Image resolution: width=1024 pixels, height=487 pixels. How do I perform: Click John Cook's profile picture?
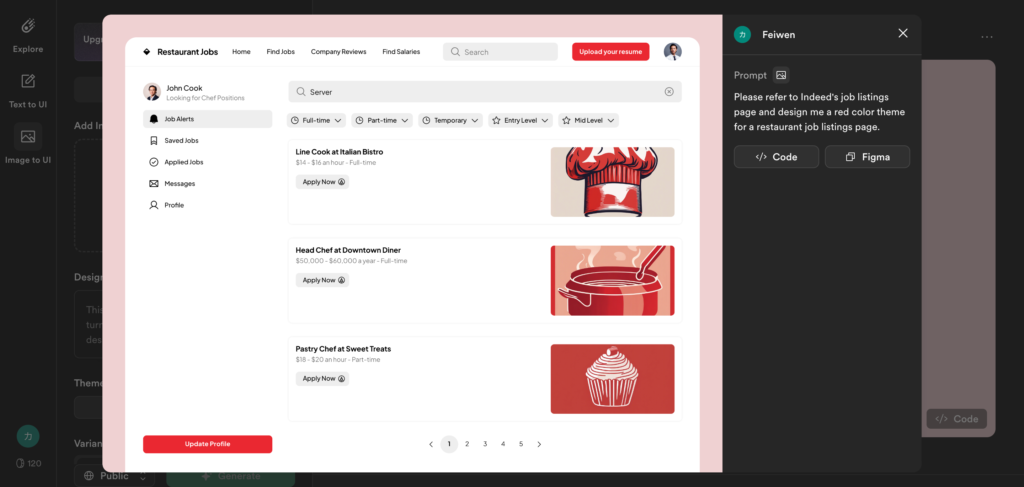point(152,92)
